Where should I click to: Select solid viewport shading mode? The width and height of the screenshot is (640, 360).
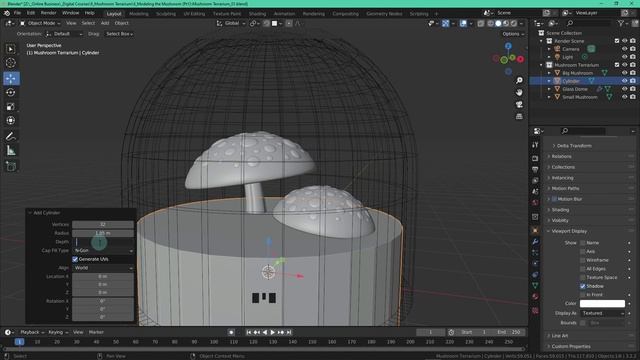point(498,23)
